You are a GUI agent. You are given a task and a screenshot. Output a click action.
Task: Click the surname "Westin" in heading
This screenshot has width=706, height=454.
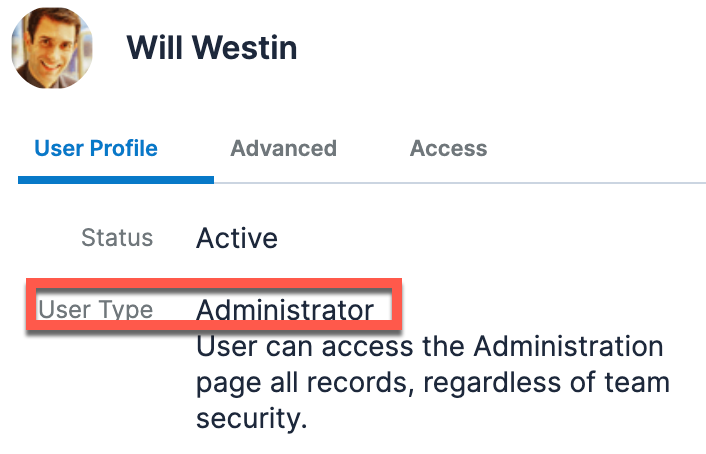(x=244, y=47)
